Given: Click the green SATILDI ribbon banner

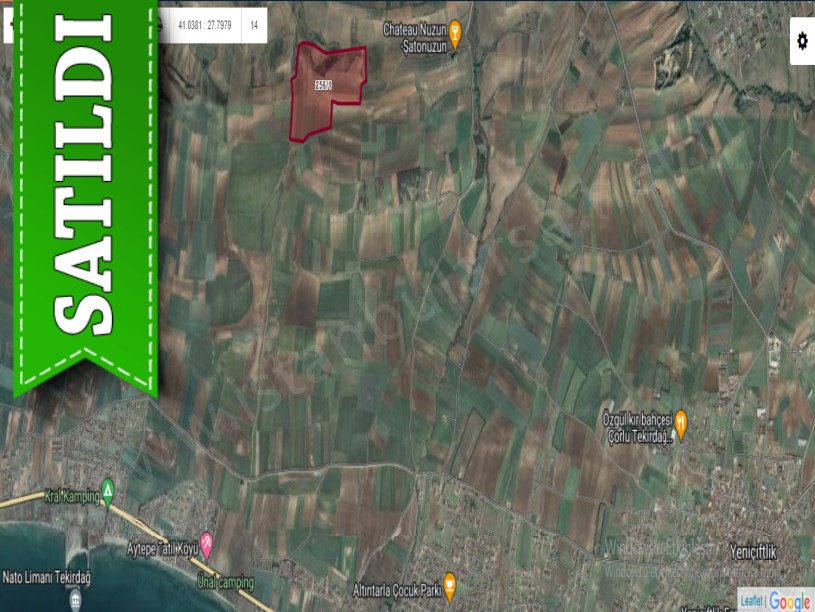Looking at the screenshot, I should (x=85, y=190).
